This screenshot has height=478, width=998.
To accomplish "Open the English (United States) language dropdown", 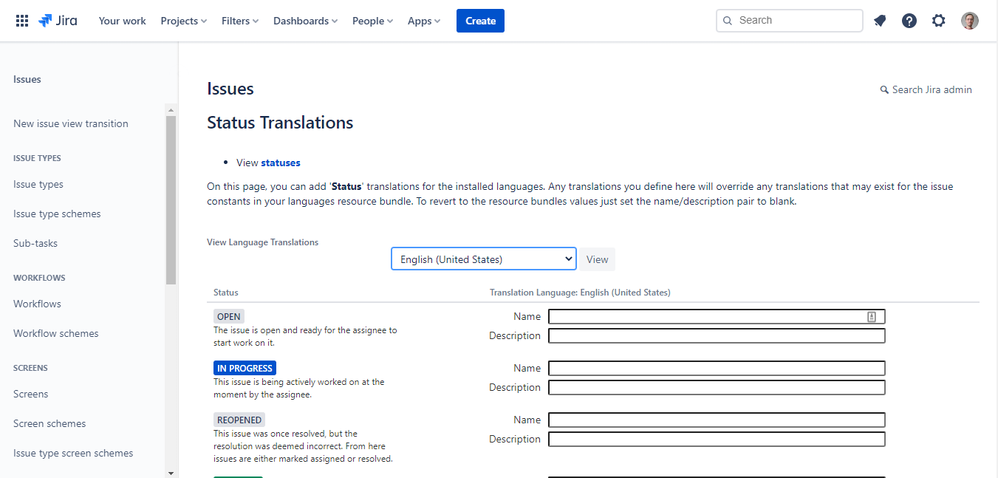I will tap(484, 259).
